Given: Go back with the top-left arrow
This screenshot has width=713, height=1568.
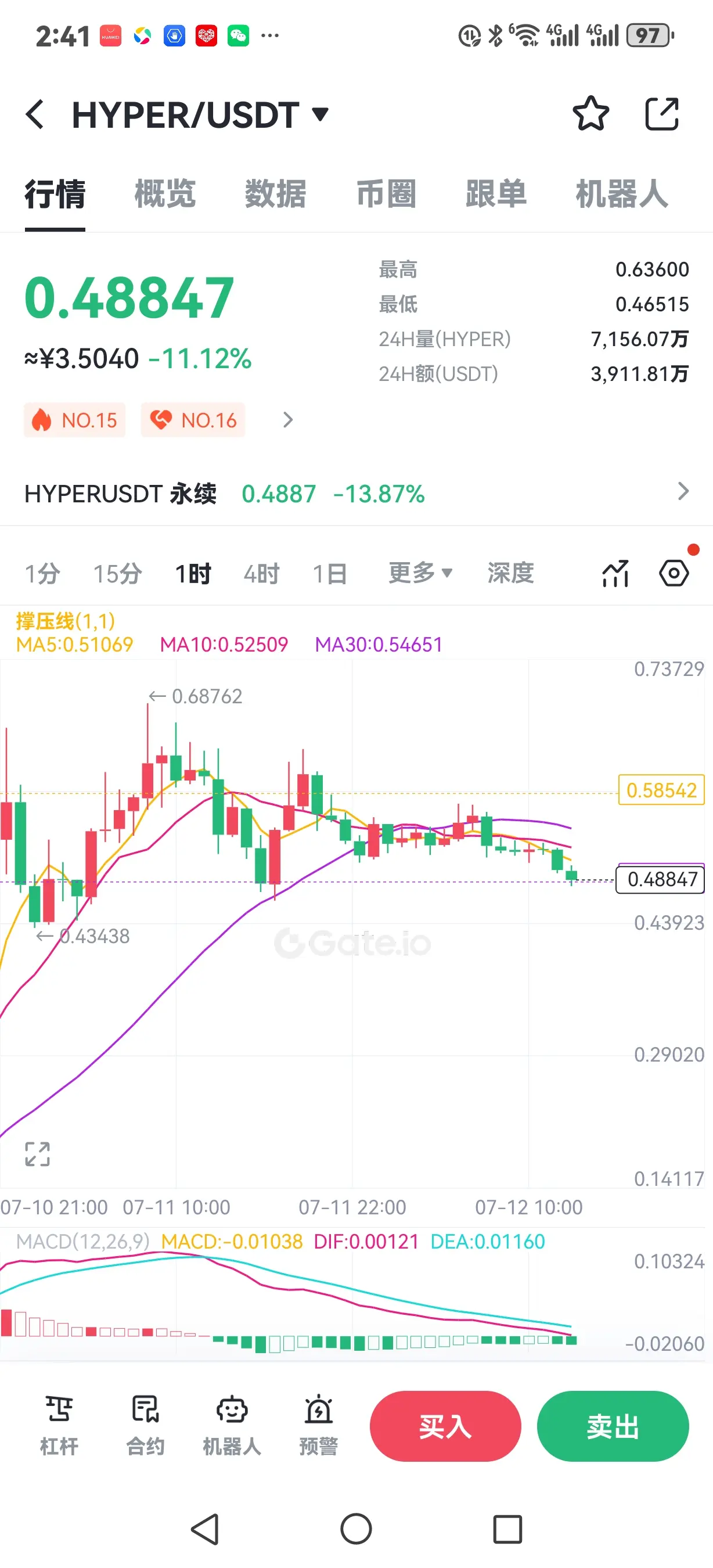Looking at the screenshot, I should [x=35, y=114].
